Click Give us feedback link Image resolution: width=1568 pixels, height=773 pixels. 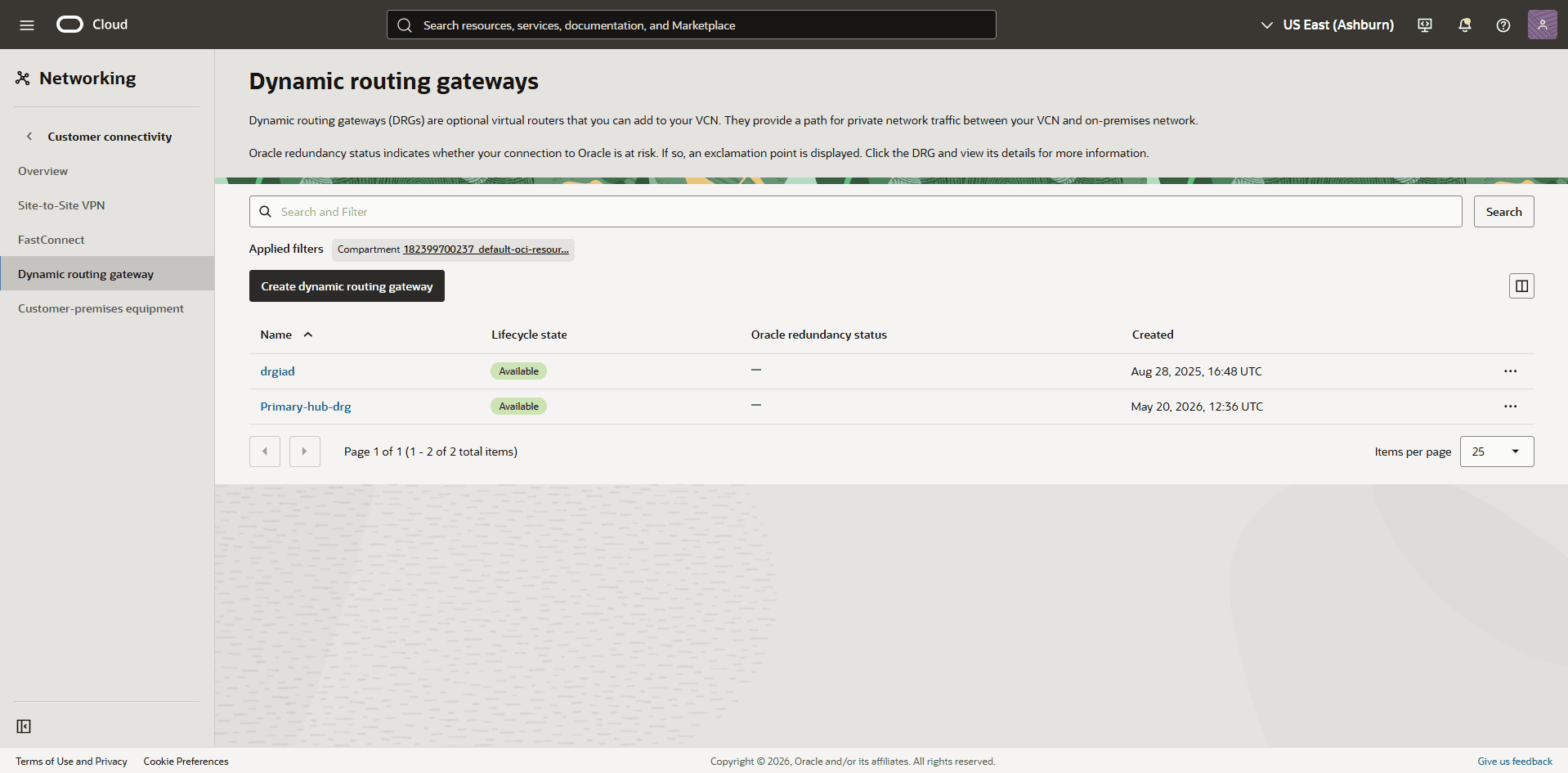click(x=1514, y=762)
